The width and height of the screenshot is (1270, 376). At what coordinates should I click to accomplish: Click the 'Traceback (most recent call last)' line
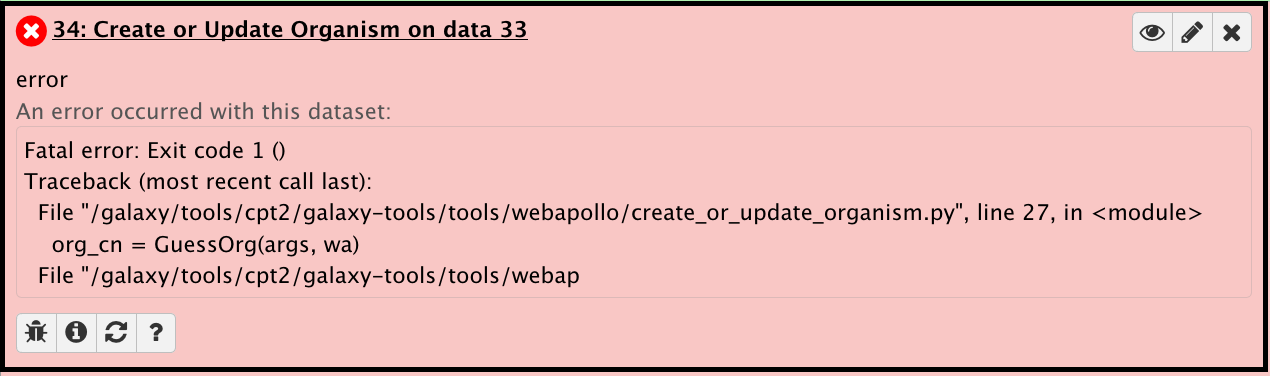click(198, 183)
